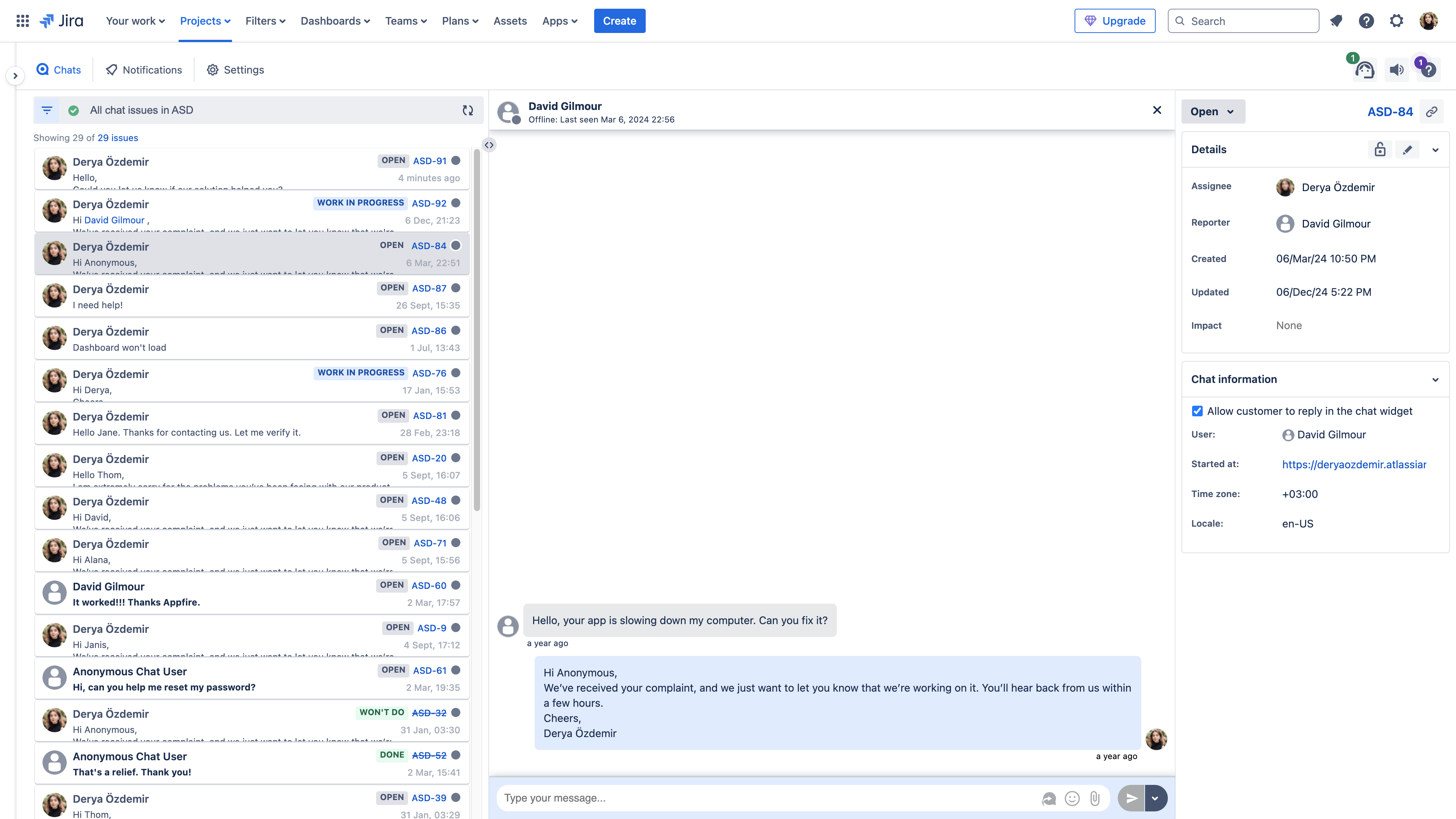Viewport: 1456px width, 819px height.
Task: Click the emoji picker icon
Action: [1072, 798]
